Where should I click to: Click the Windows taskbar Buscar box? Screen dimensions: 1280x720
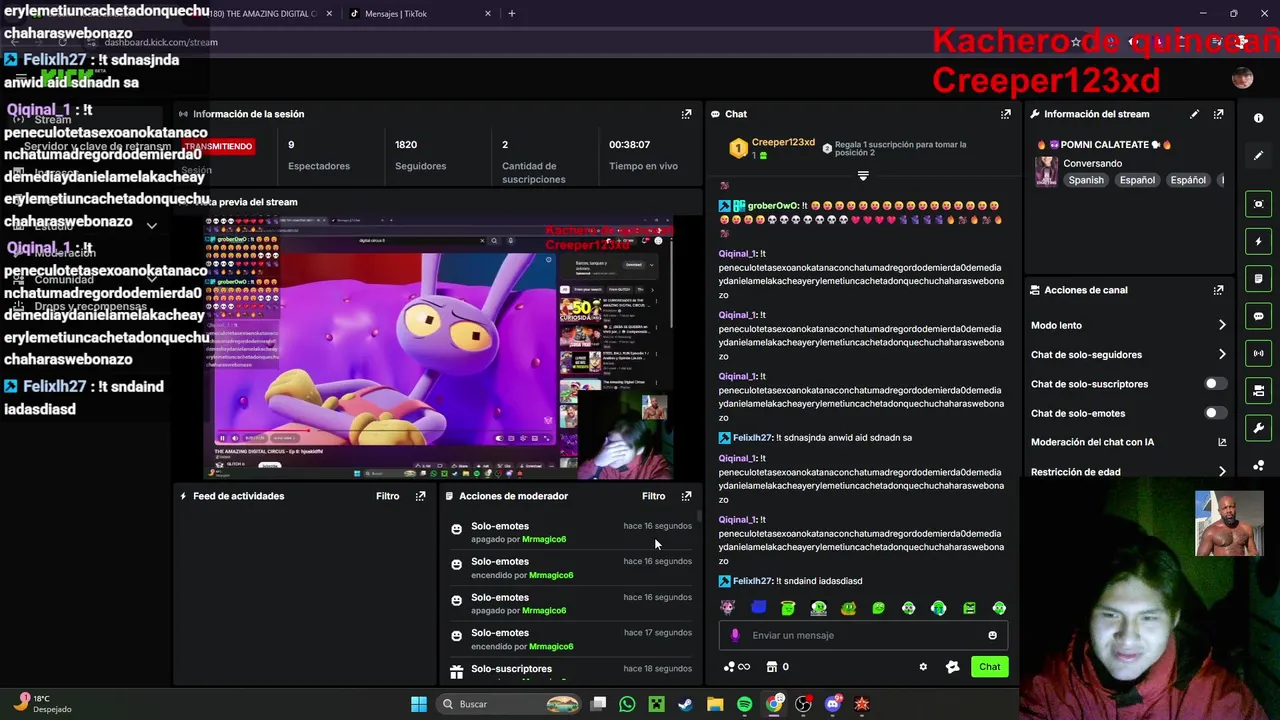click(x=510, y=704)
